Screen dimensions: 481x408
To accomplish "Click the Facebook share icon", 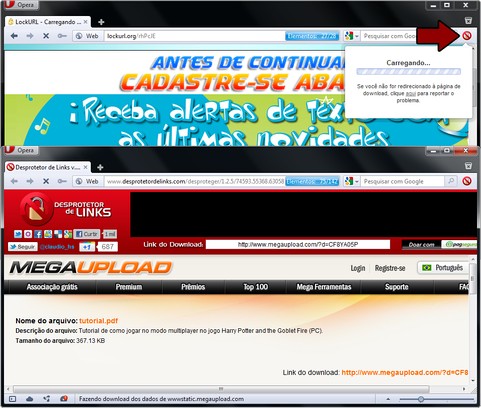I will [38, 234].
